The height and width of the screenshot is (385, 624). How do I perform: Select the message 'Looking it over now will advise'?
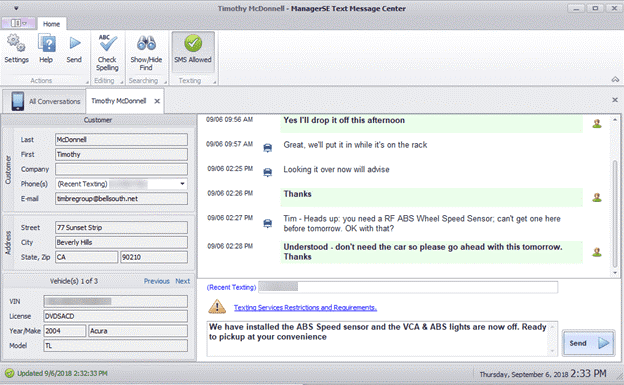click(x=336, y=170)
